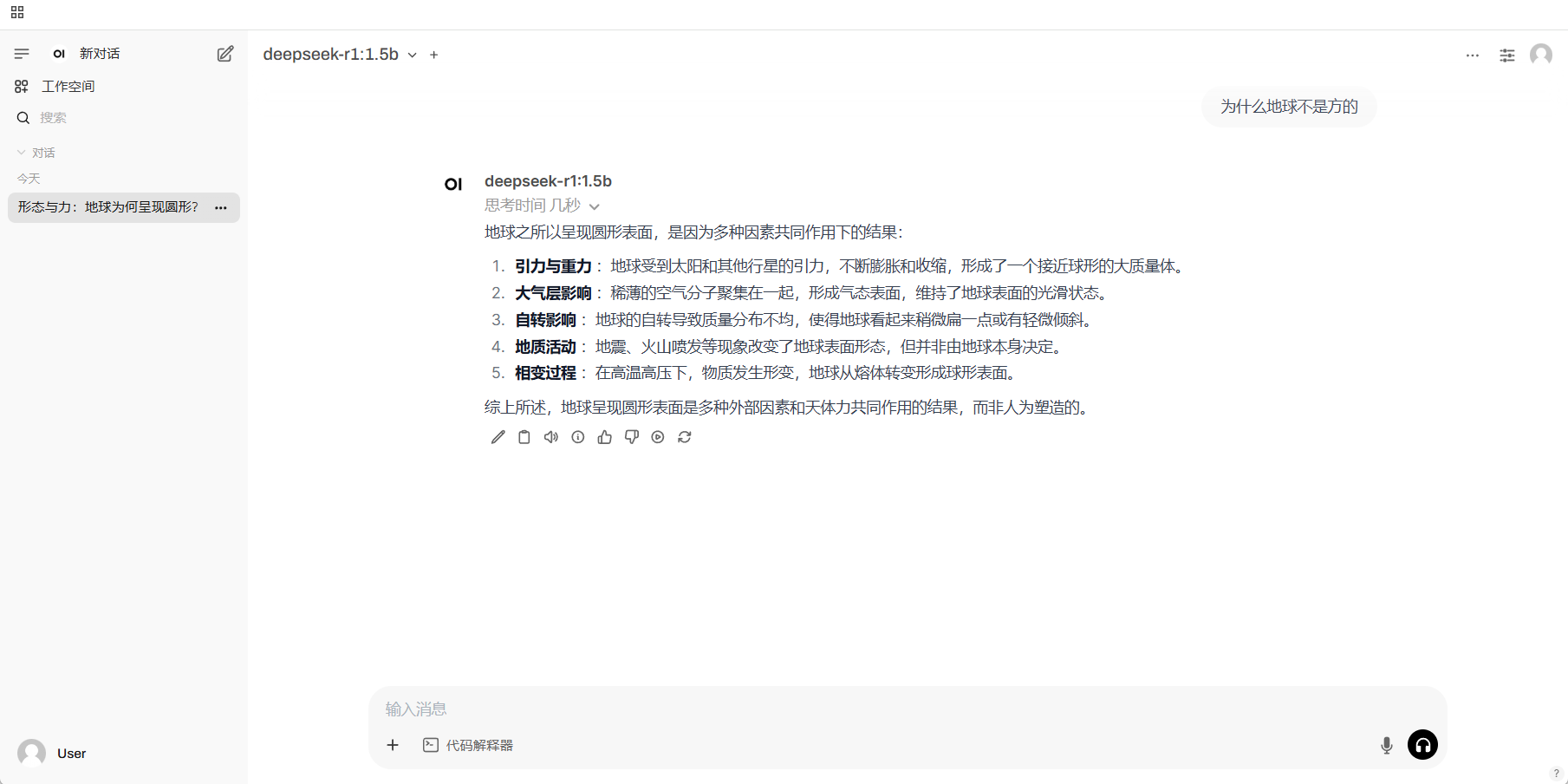Click the 输入消息 message input field
The image size is (1568, 784).
[x=908, y=709]
